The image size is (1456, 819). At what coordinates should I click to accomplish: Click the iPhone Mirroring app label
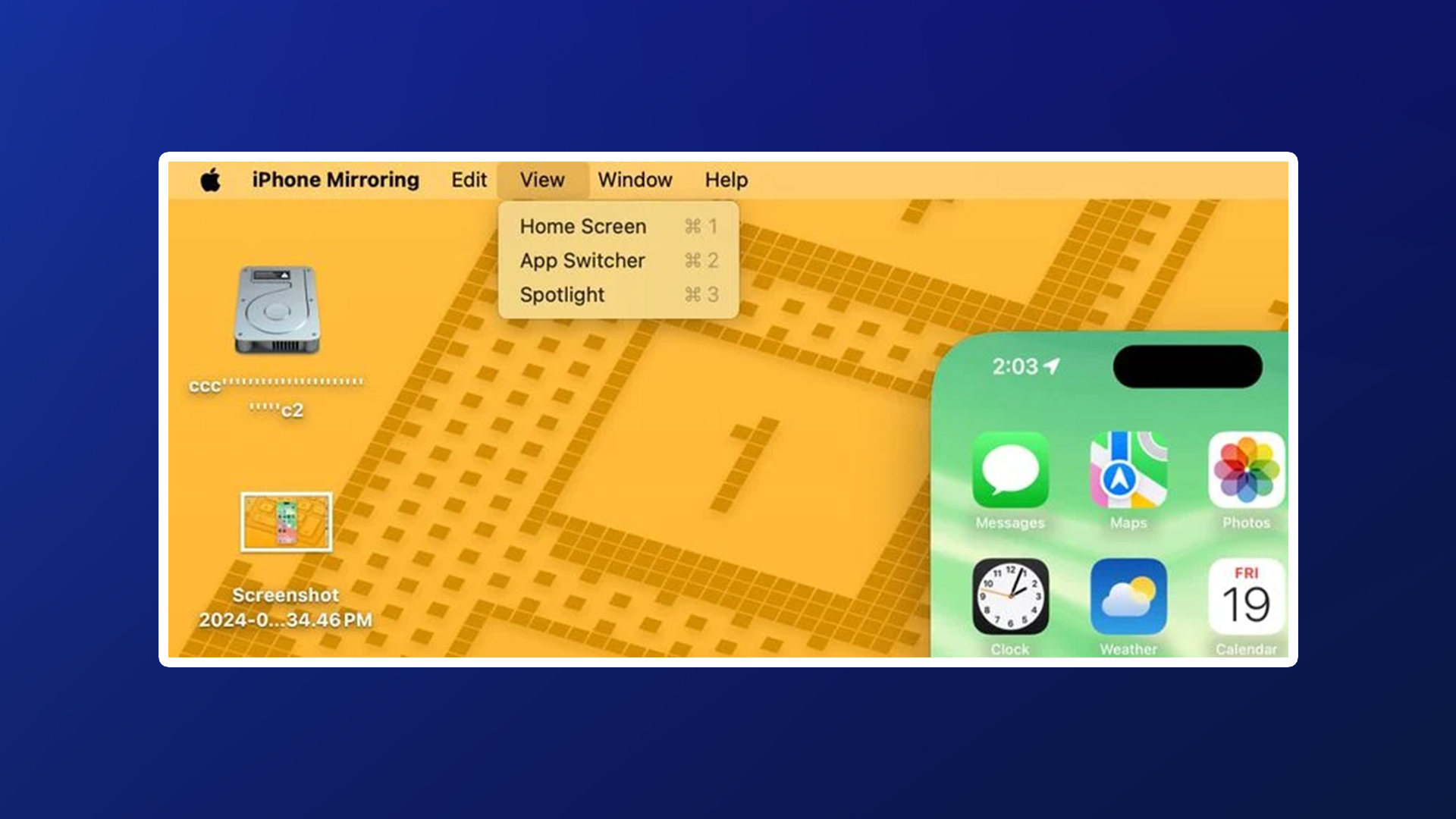pyautogui.click(x=335, y=180)
